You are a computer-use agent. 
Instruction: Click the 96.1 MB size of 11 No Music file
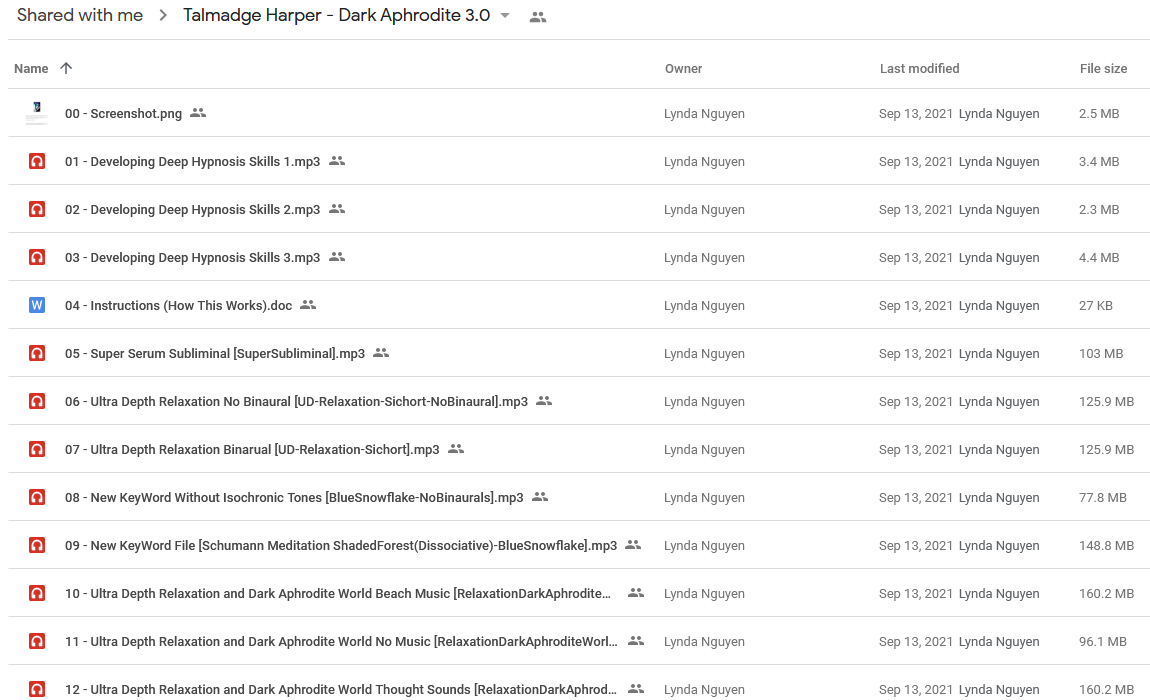click(1102, 642)
